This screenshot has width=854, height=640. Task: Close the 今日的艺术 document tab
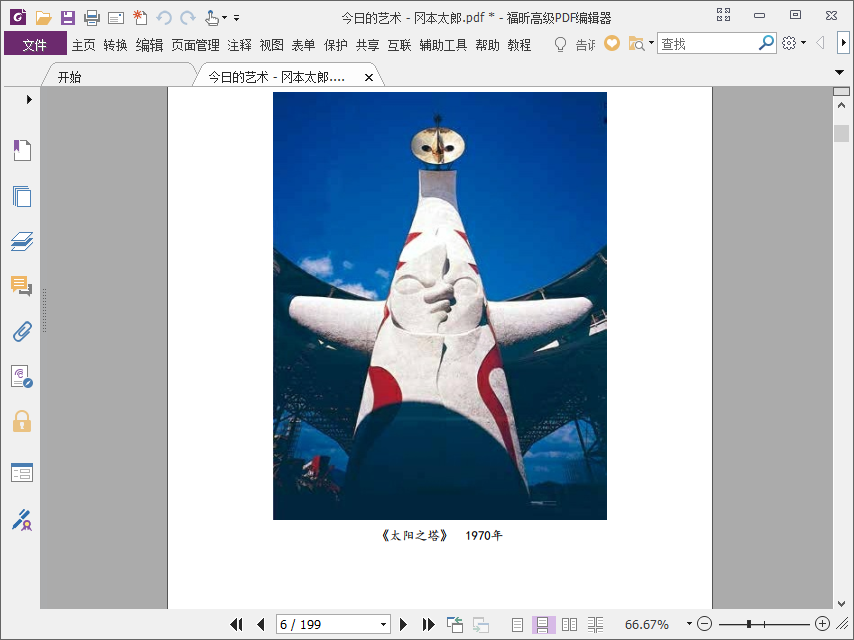coord(369,77)
